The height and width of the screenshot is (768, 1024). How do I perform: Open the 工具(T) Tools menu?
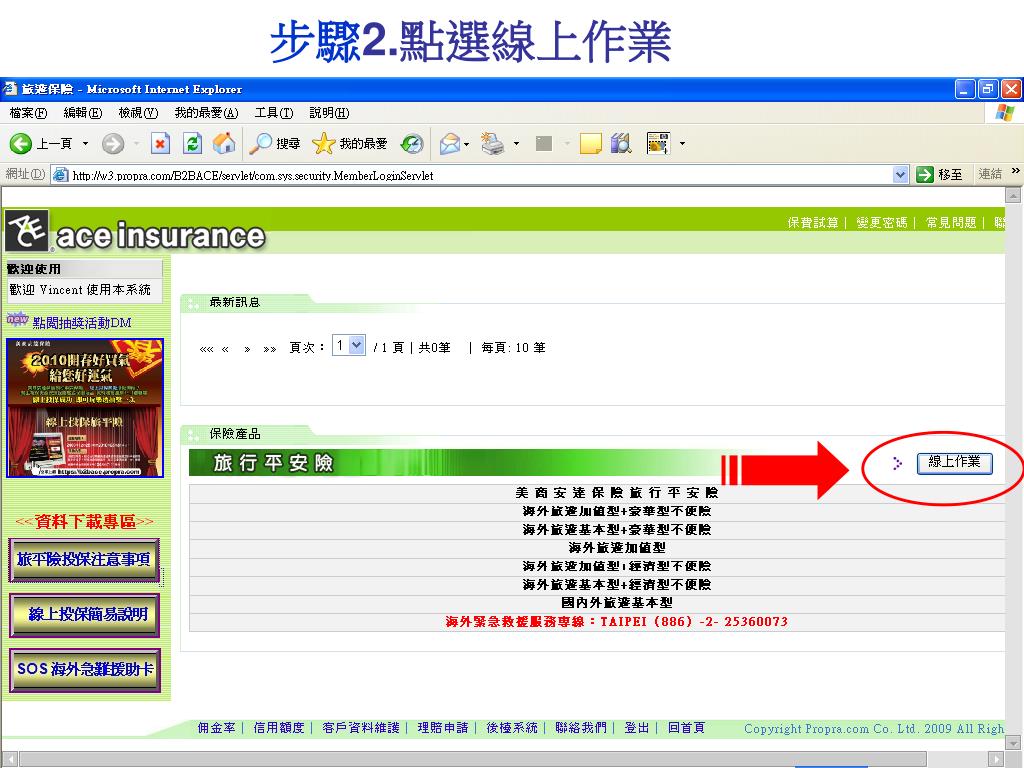point(274,113)
